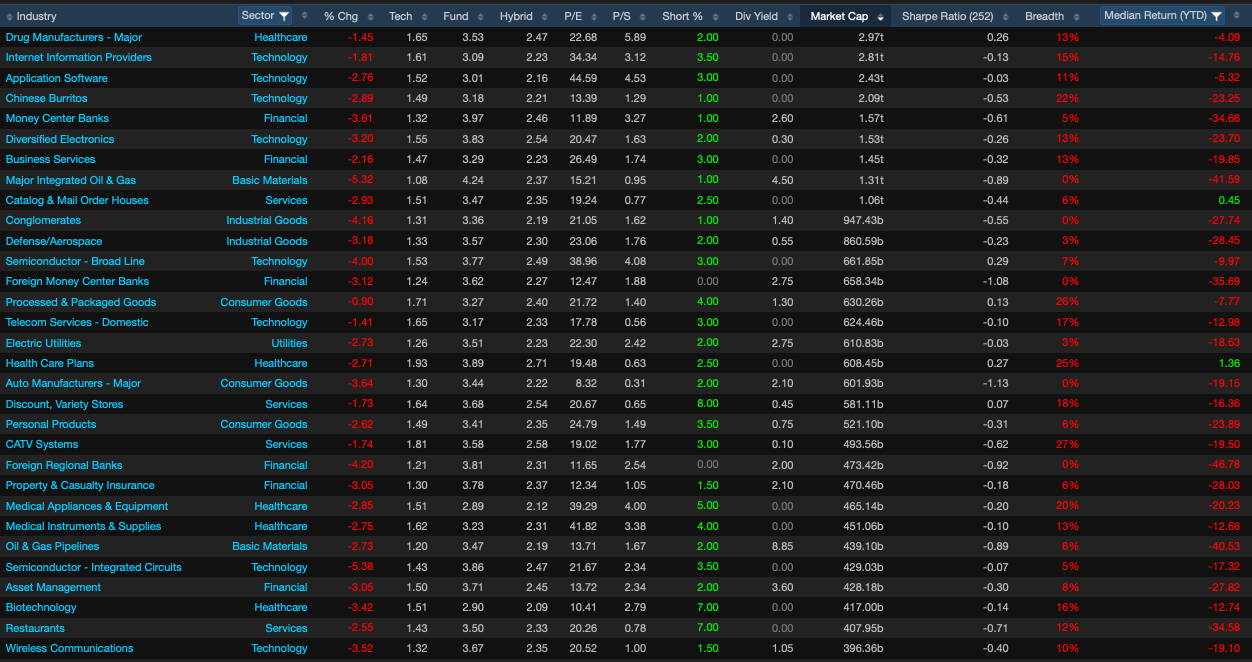Open Money Center Banks industry

57,118
